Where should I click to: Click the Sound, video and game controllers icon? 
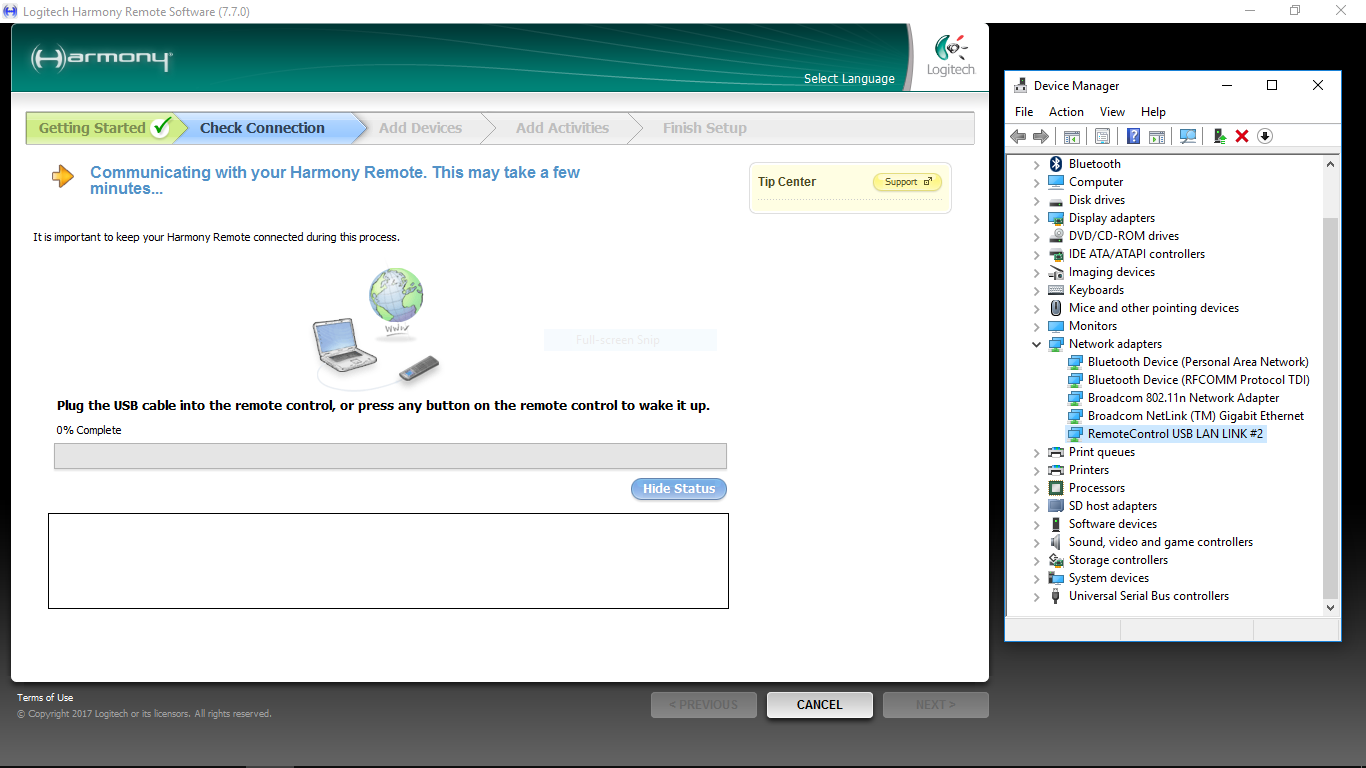tap(1055, 542)
